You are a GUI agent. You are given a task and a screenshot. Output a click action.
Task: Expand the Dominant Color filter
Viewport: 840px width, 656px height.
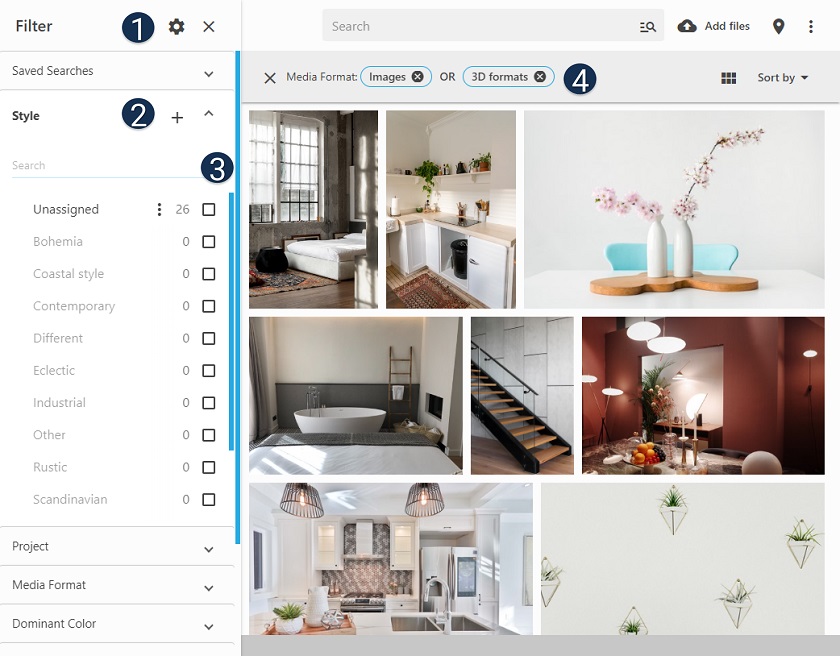[209, 626]
